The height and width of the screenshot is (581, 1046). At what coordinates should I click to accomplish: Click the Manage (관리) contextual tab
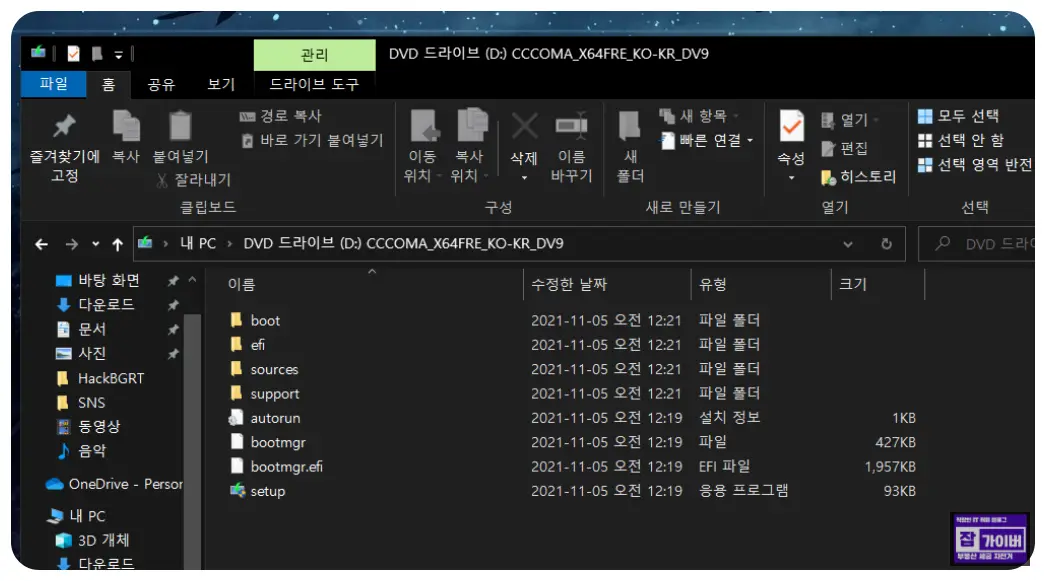coord(314,55)
